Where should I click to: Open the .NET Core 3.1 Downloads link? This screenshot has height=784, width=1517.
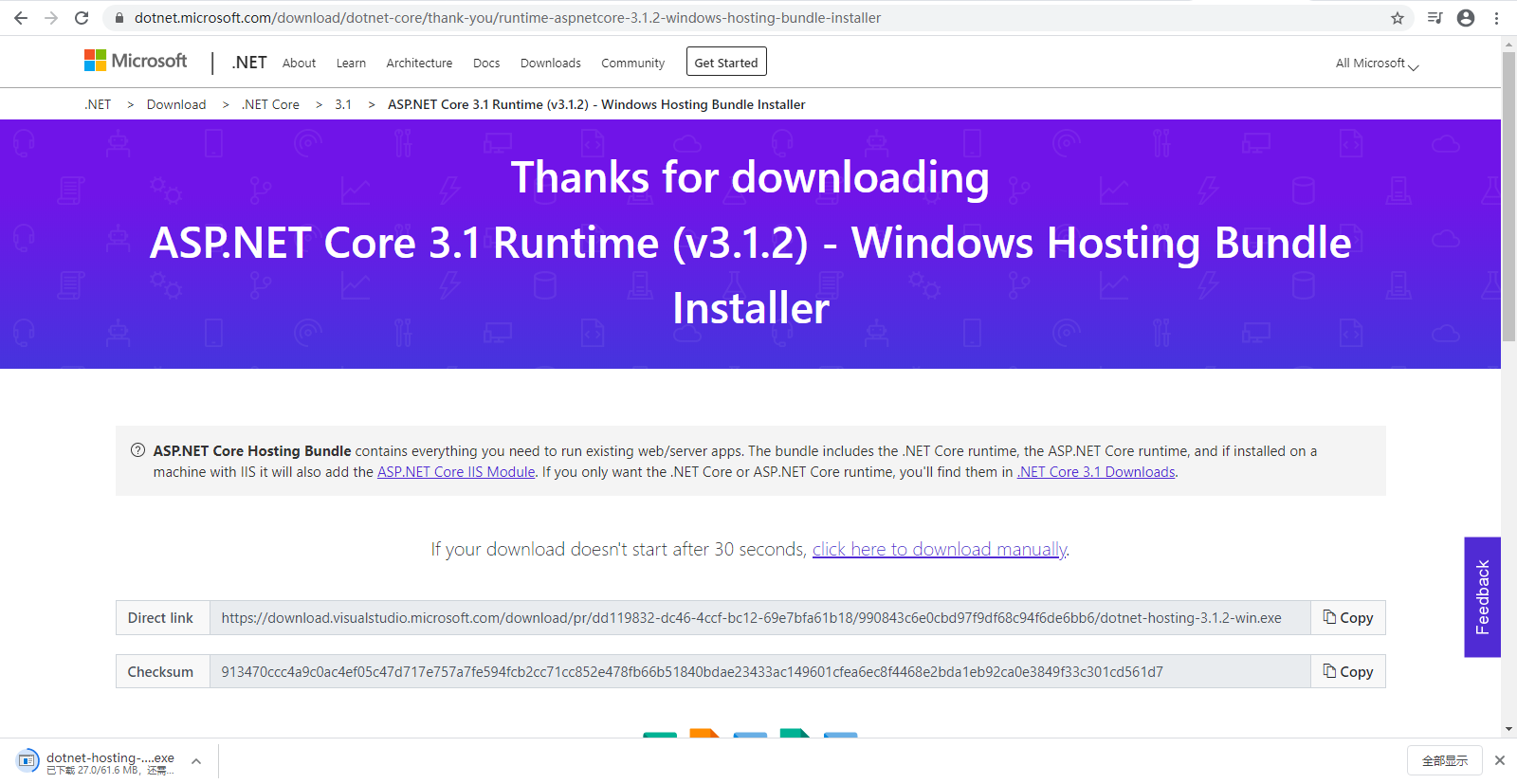(x=1096, y=472)
